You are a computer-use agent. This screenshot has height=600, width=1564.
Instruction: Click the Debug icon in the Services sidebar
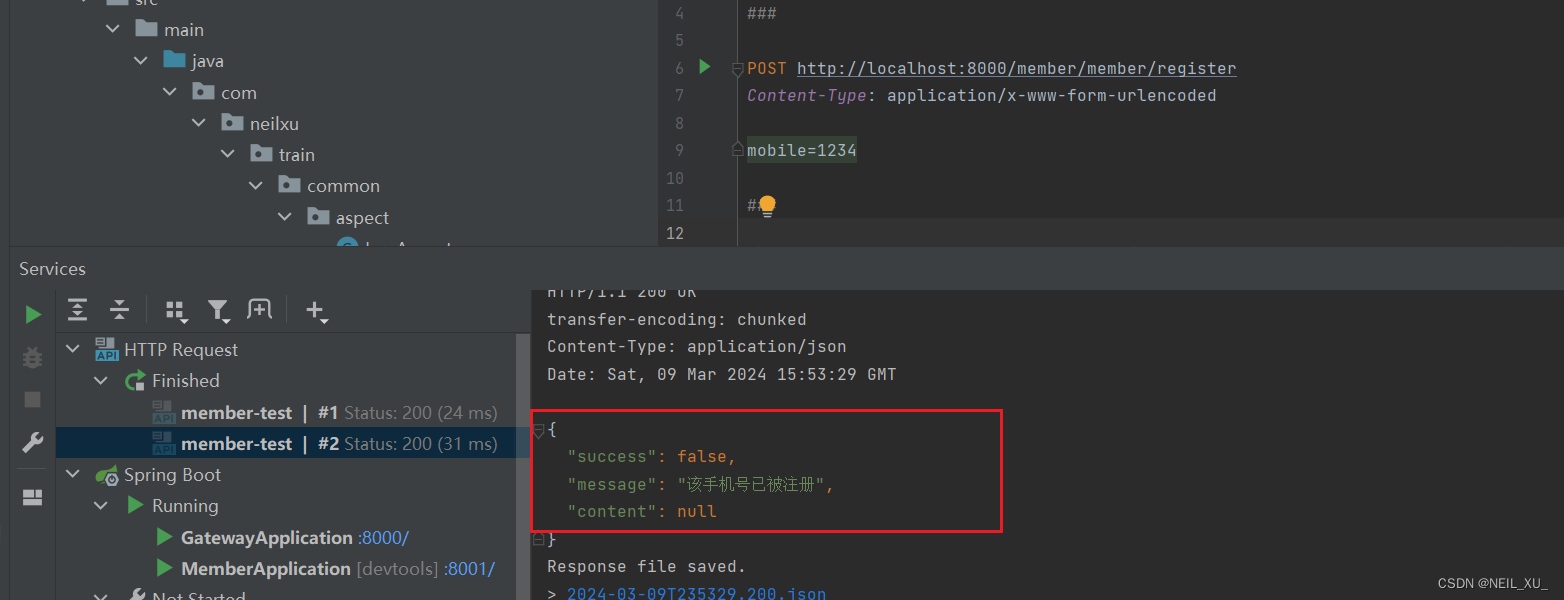(x=31, y=357)
